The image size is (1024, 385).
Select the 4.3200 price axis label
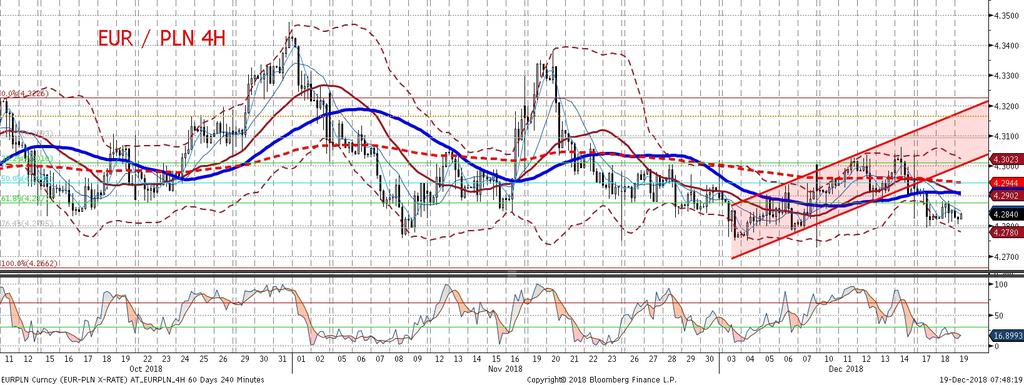click(x=1006, y=106)
